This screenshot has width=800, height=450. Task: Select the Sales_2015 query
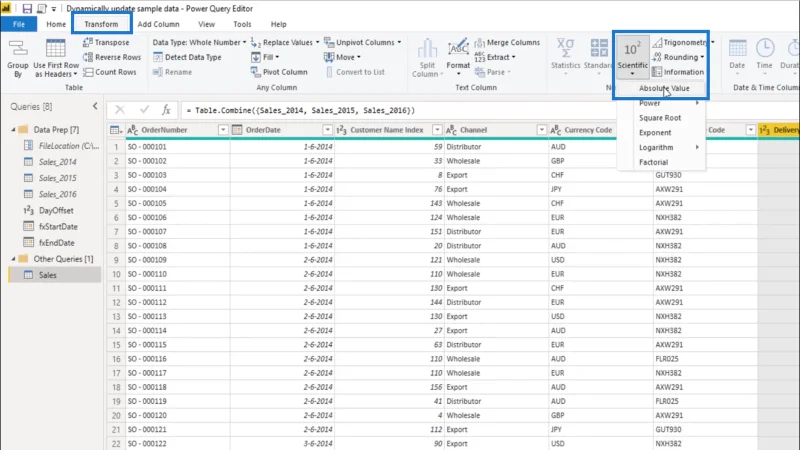[57, 178]
